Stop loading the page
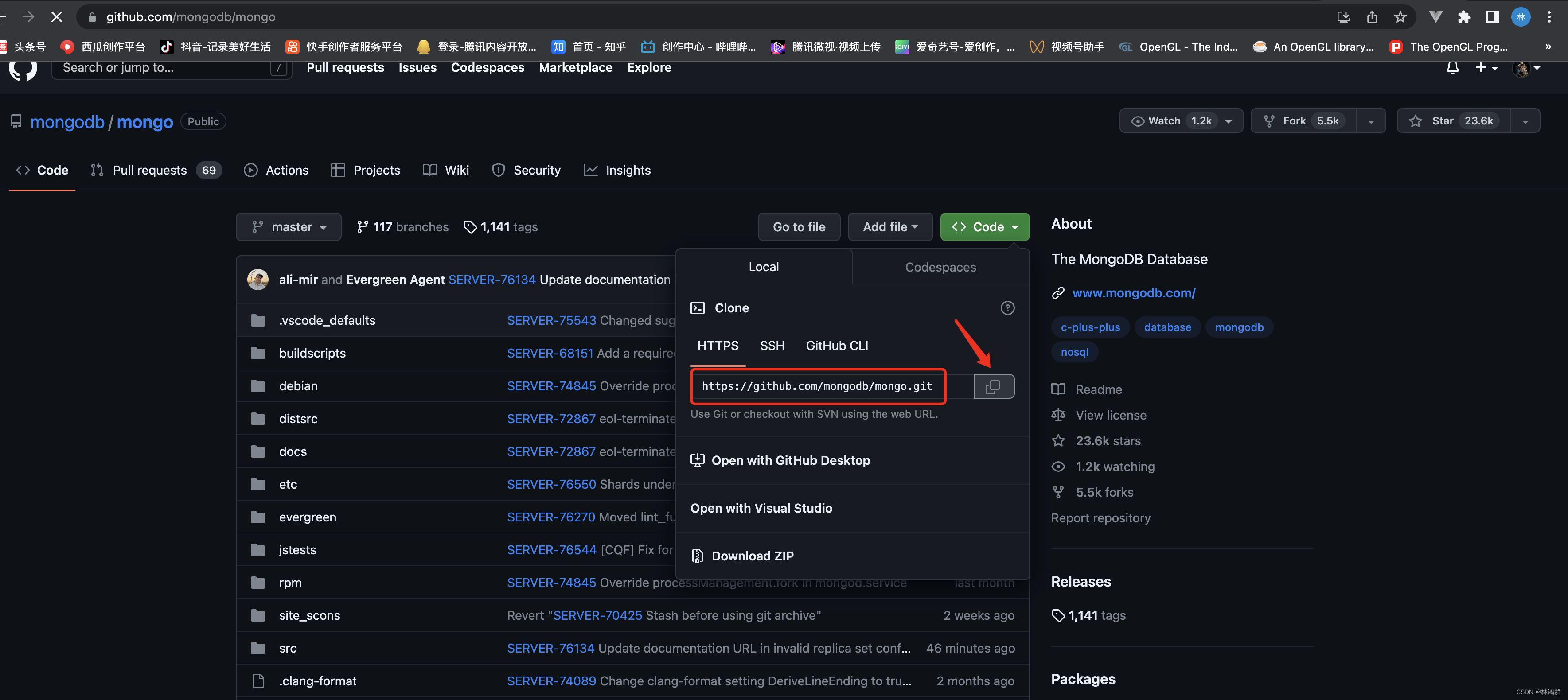The width and height of the screenshot is (1568, 700). 57,17
